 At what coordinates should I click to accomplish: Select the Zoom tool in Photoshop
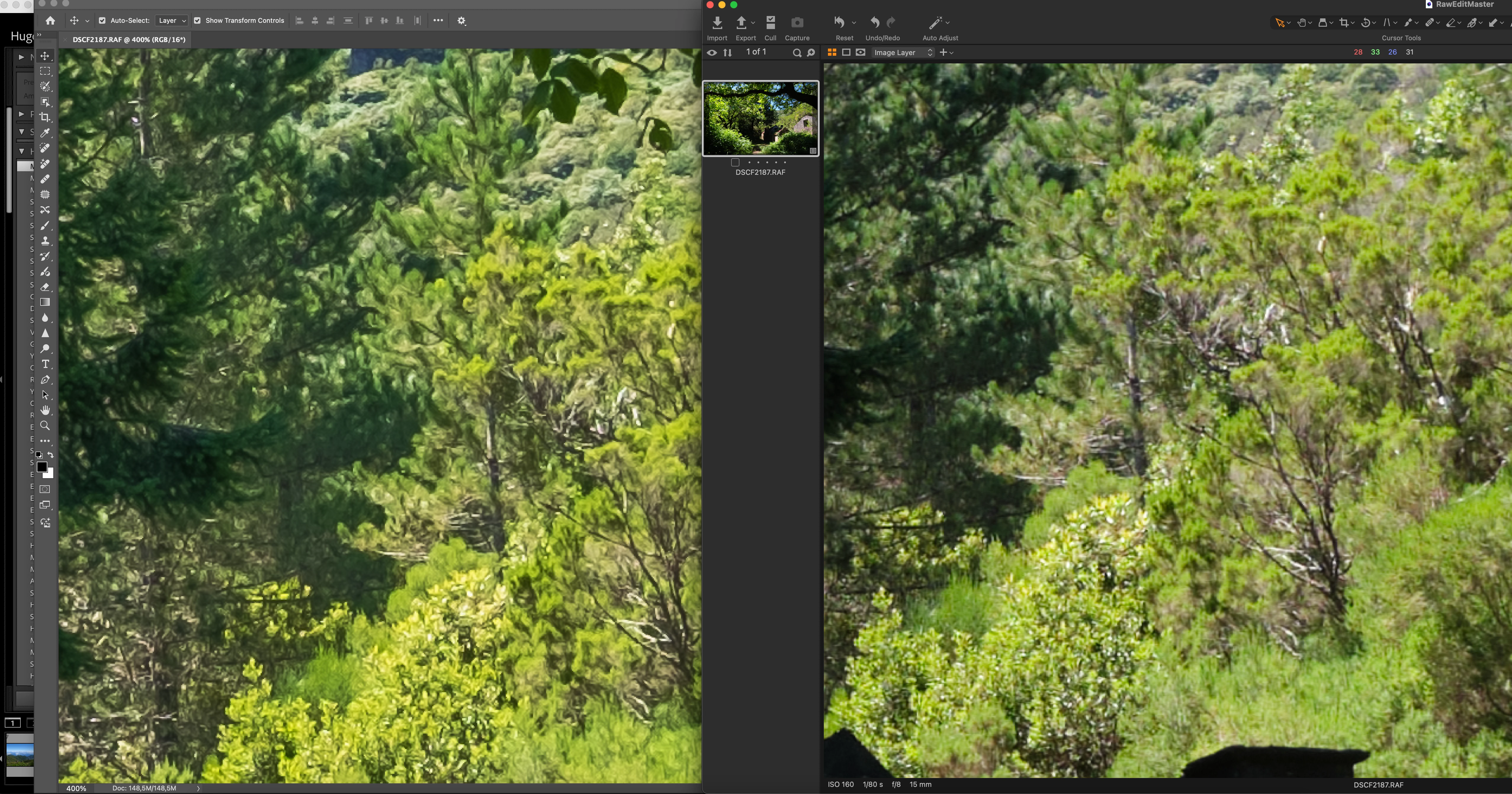[x=45, y=426]
